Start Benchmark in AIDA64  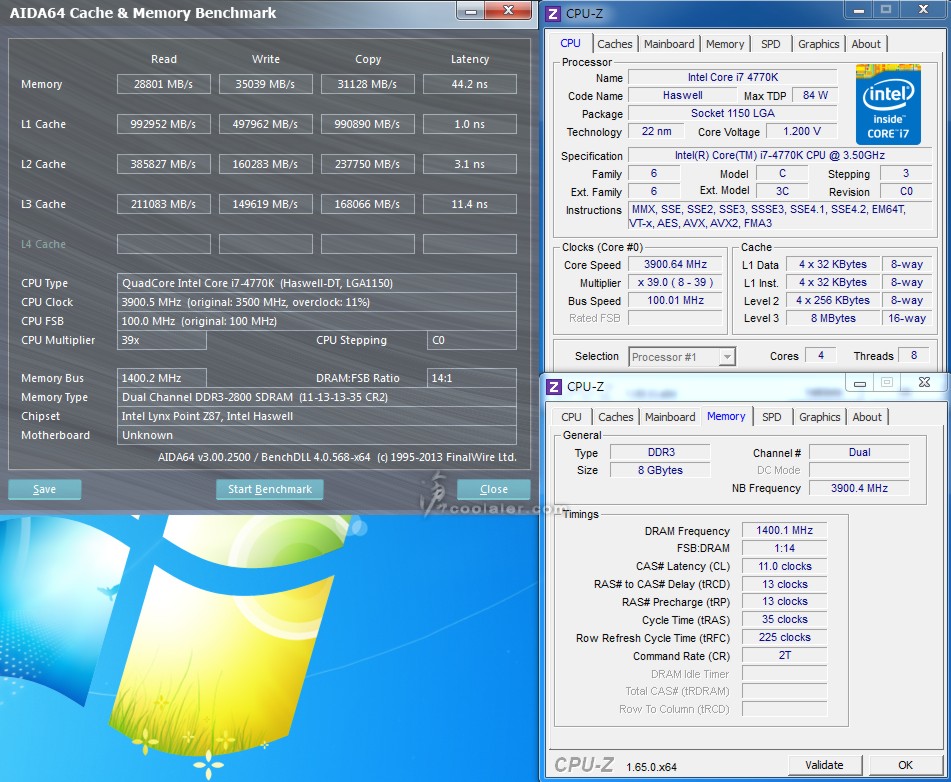point(269,489)
